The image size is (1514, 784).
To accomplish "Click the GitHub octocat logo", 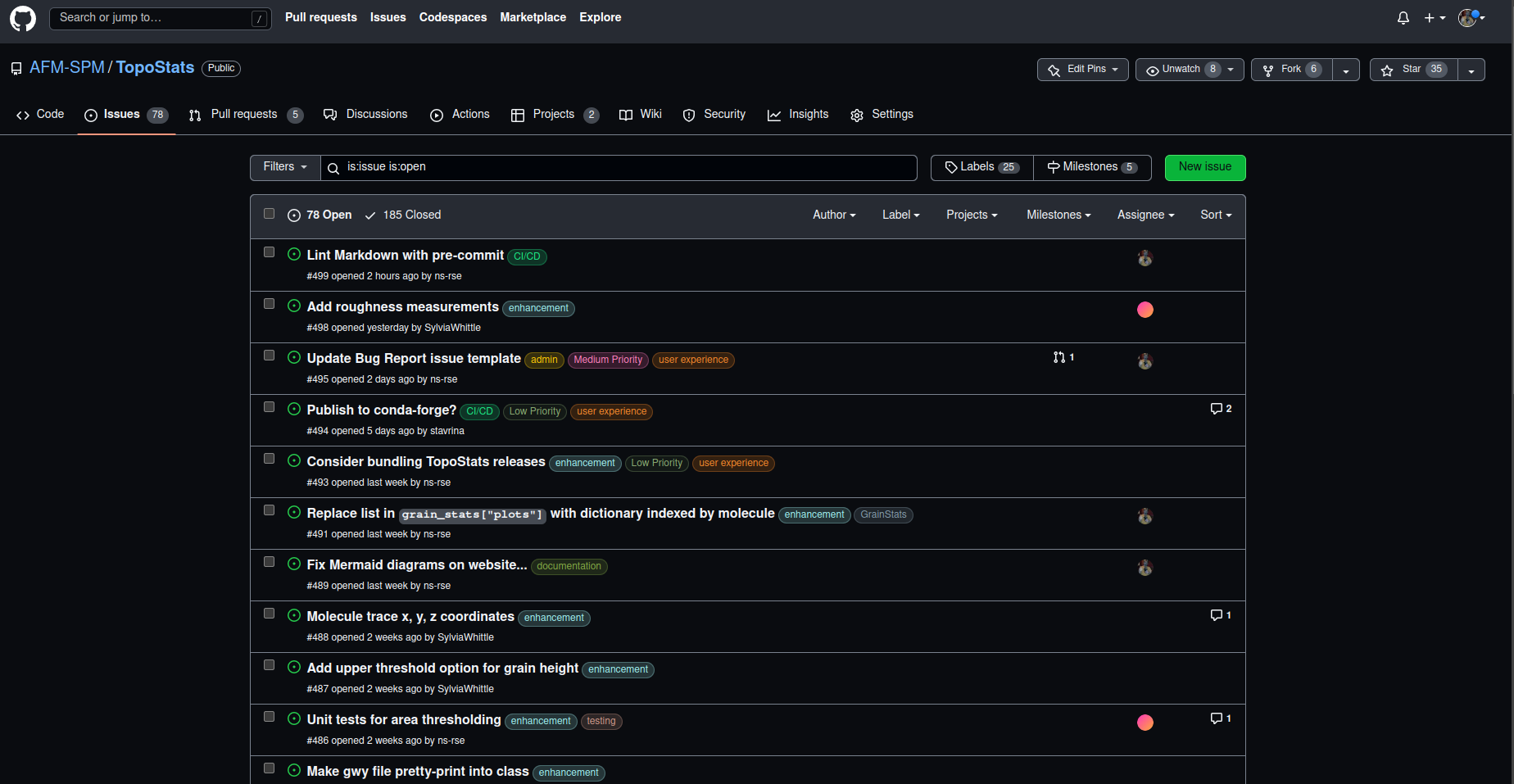I will click(22, 18).
